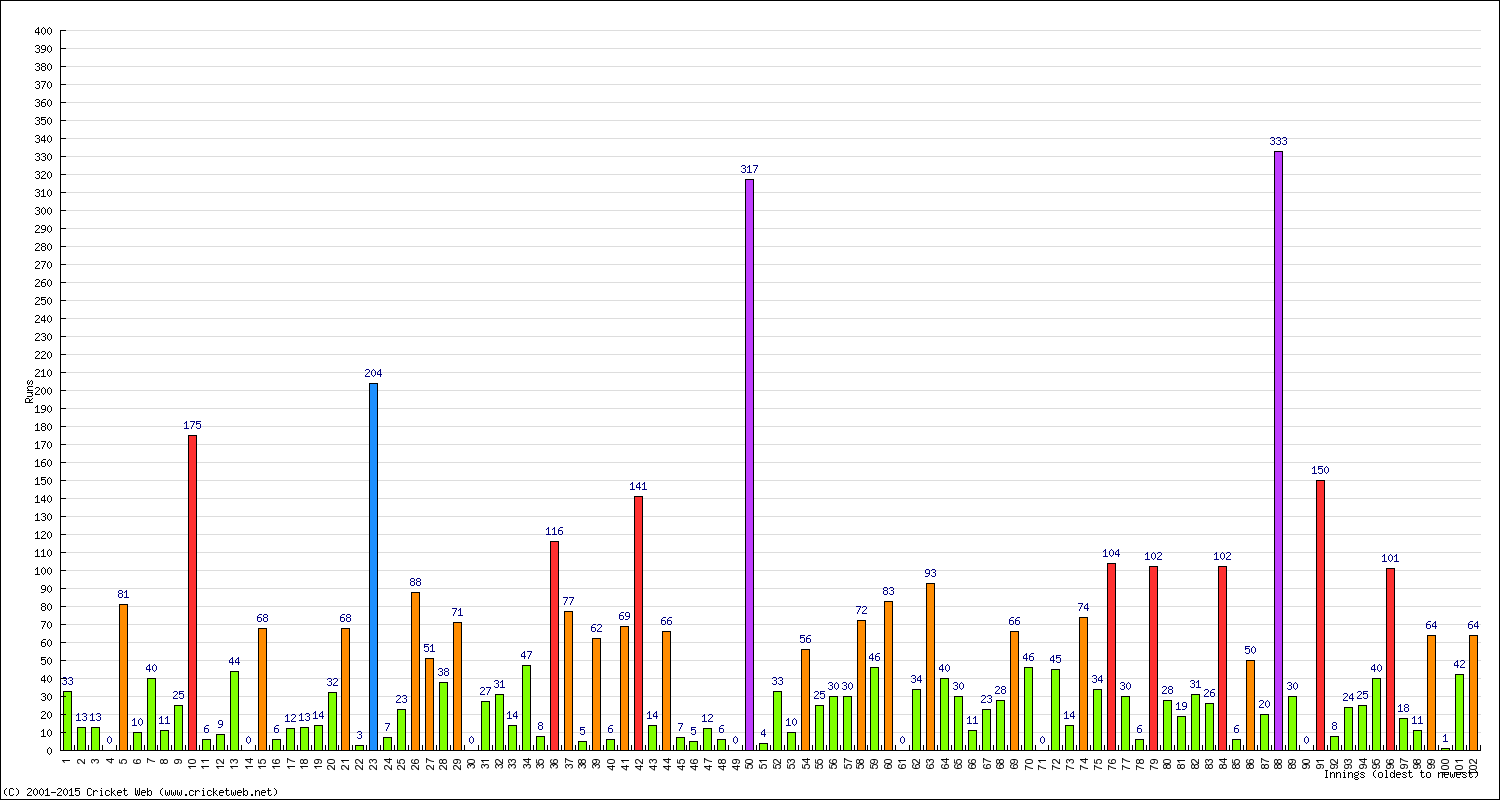Click the 'Runs' y-axis title
1500x800 pixels.
click(29, 391)
